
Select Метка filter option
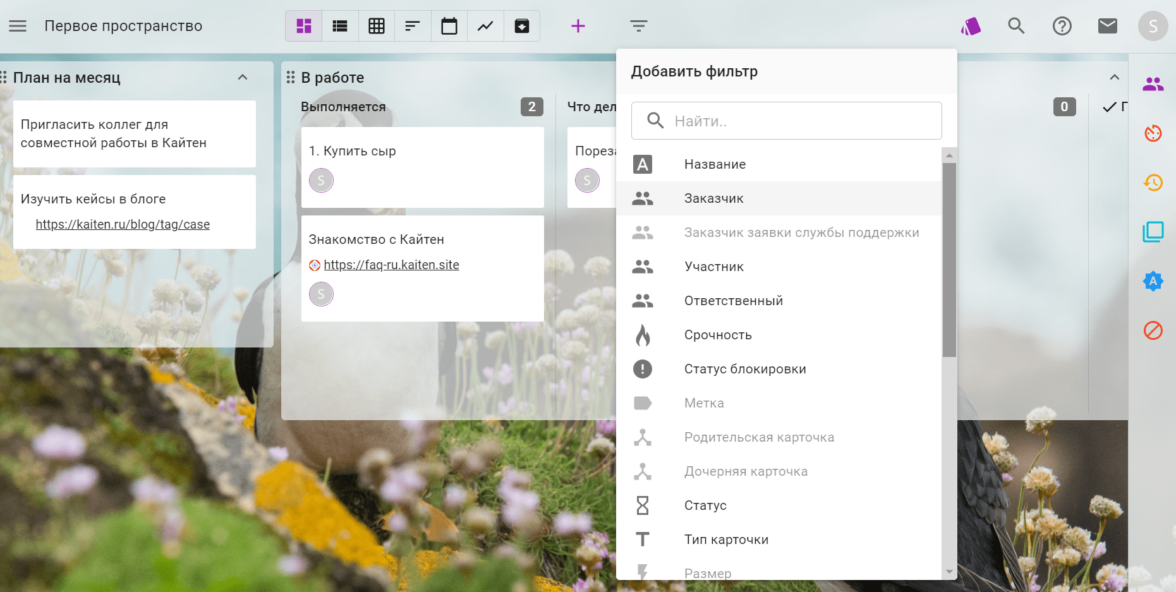click(779, 403)
